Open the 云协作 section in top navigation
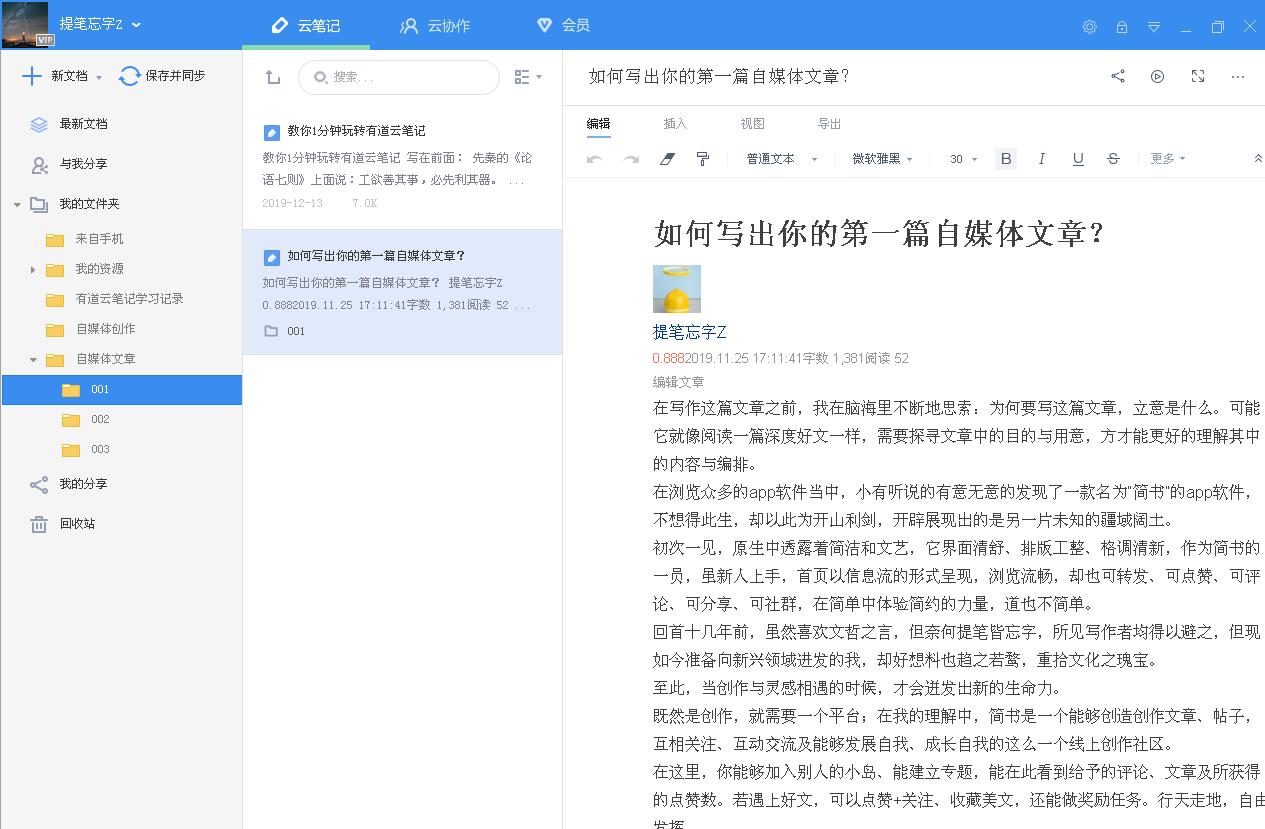The image size is (1265, 829). click(435, 27)
